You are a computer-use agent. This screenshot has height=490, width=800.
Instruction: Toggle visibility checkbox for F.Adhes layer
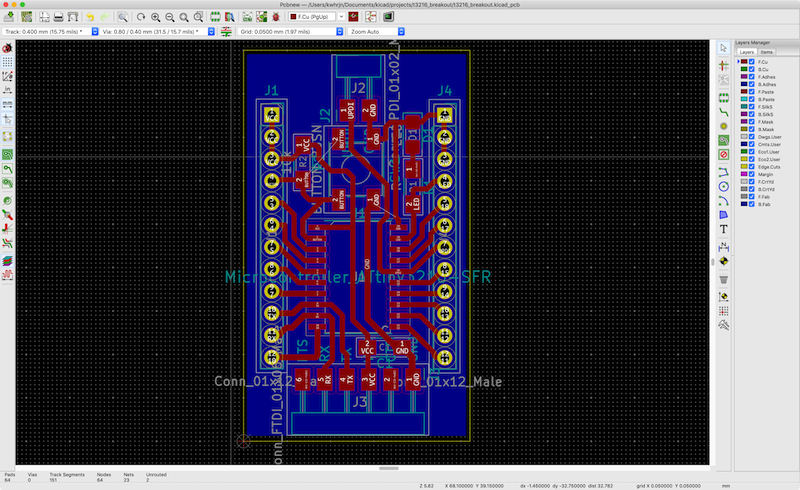752,77
